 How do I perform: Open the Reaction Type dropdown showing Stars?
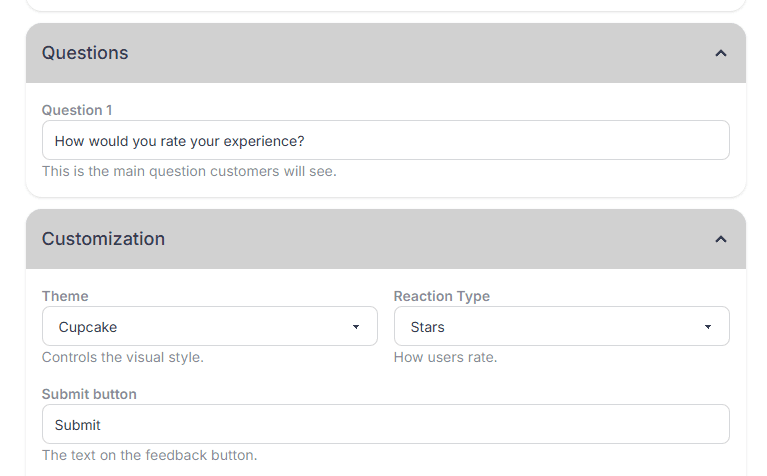(x=561, y=327)
